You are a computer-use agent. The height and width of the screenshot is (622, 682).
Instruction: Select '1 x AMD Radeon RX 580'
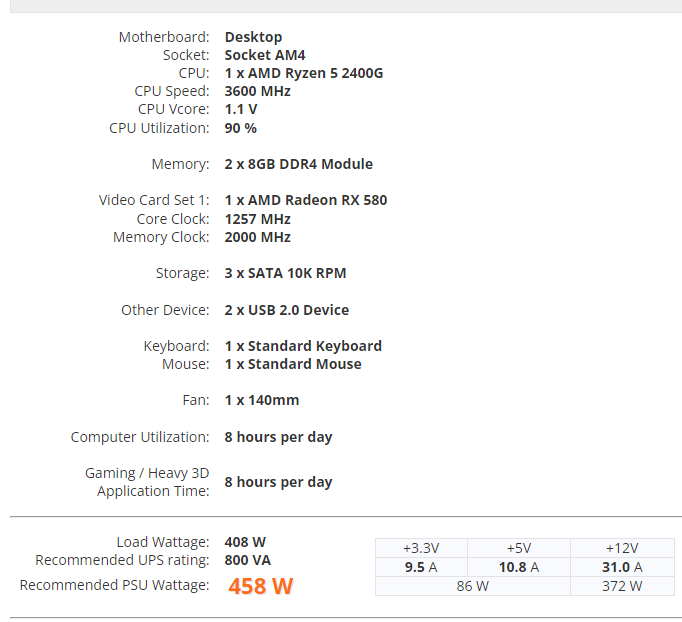coord(306,200)
